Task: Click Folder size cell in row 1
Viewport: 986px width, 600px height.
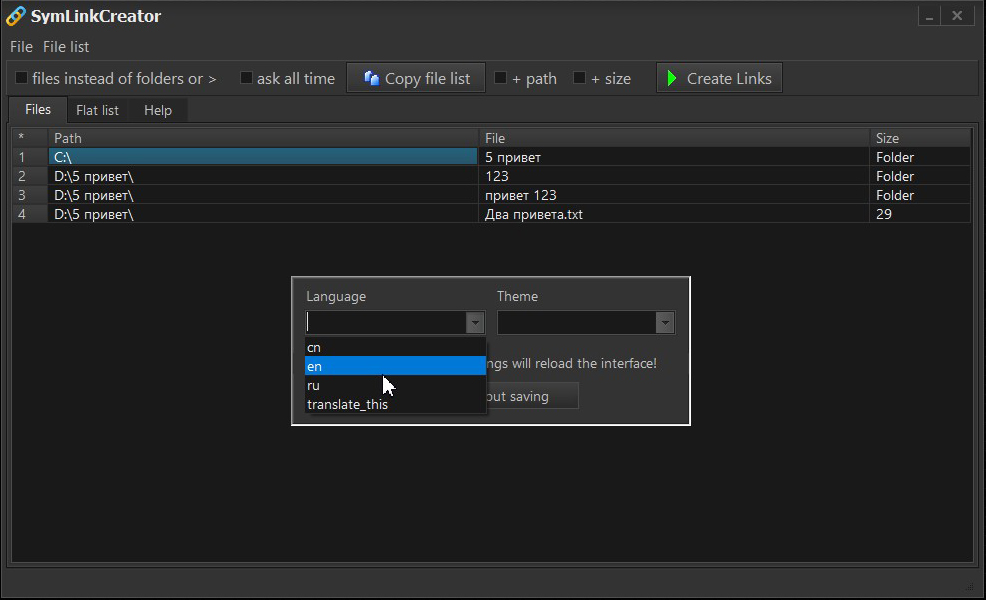Action: coord(920,157)
